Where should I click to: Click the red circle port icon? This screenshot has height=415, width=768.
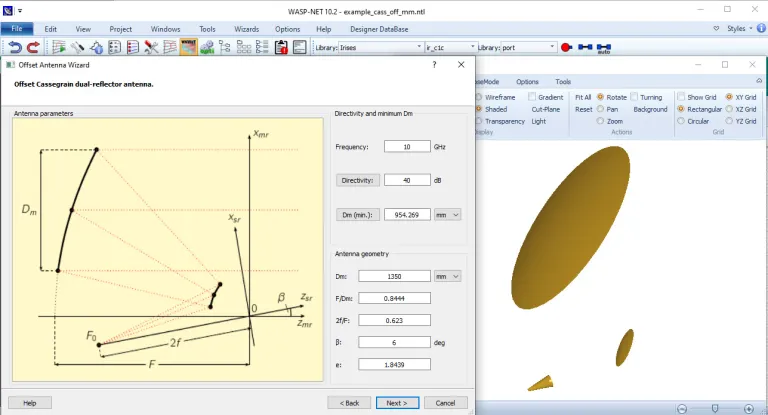[566, 48]
